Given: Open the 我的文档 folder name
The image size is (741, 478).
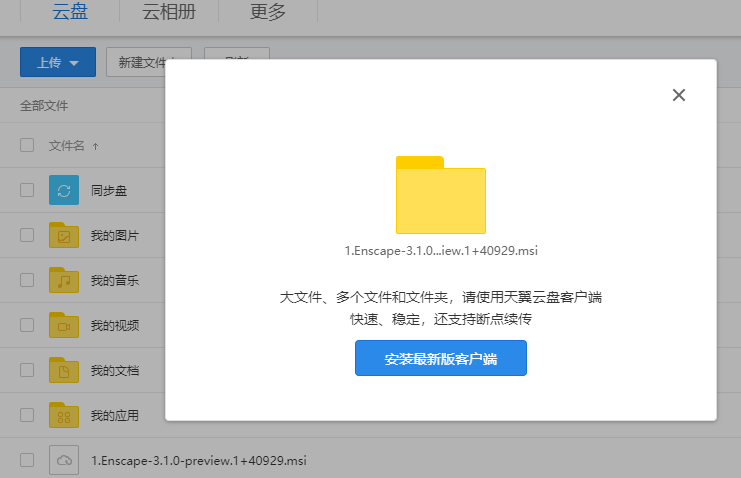Looking at the screenshot, I should coord(115,370).
